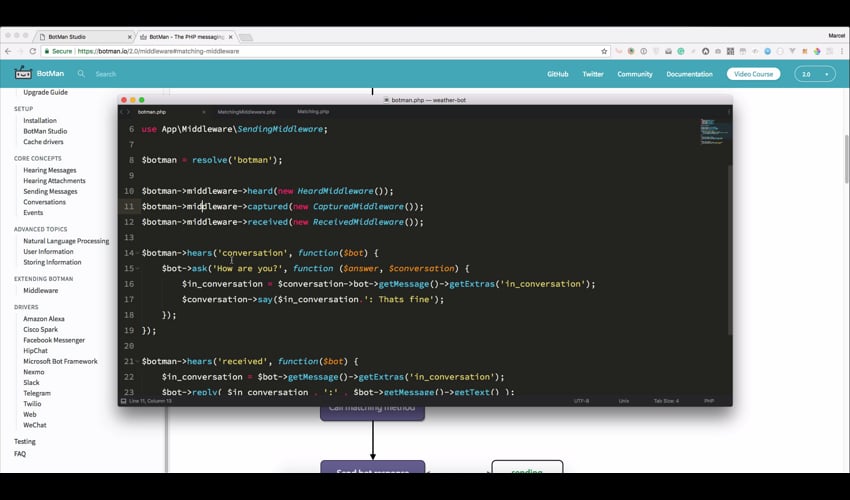Click the browser address bar URL
The image size is (850, 500).
pos(158,51)
